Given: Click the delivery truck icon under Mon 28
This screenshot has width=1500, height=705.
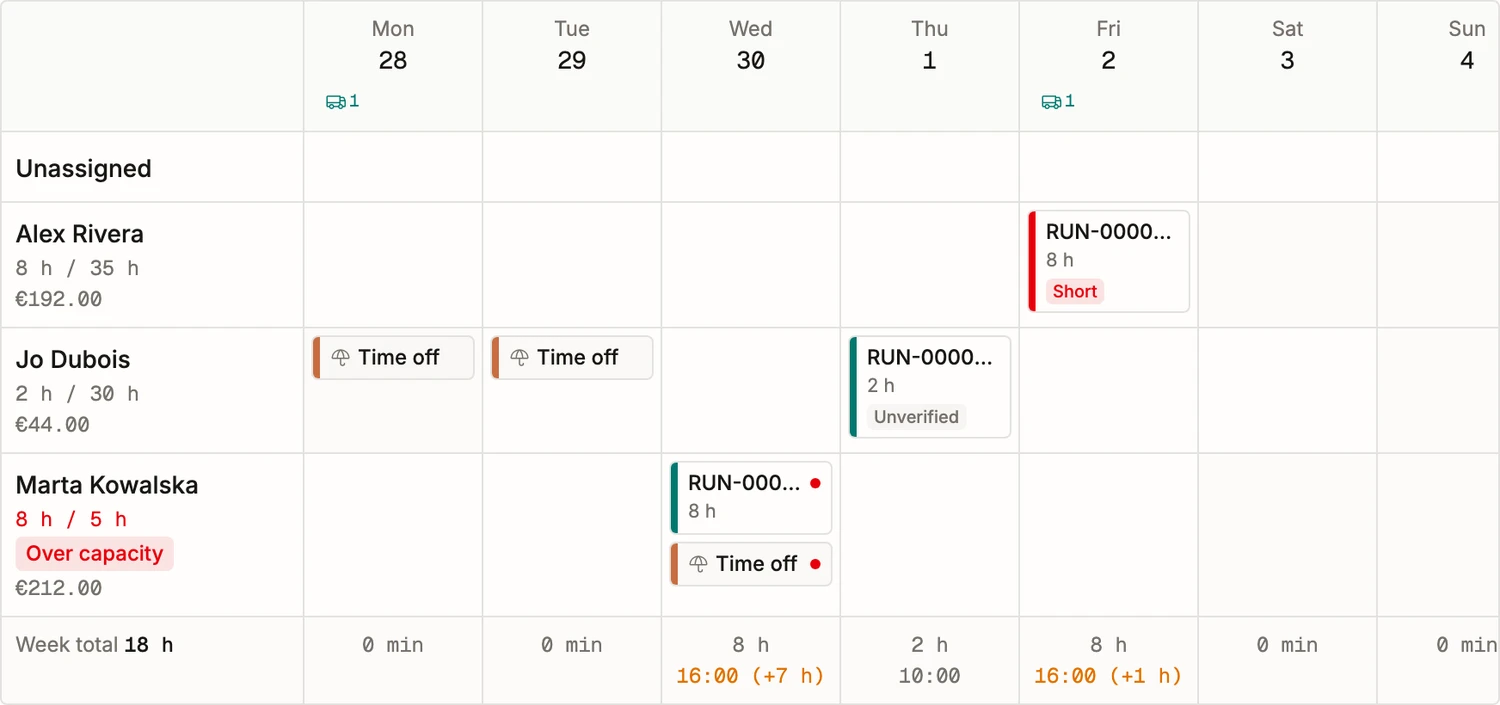Looking at the screenshot, I should coord(336,101).
